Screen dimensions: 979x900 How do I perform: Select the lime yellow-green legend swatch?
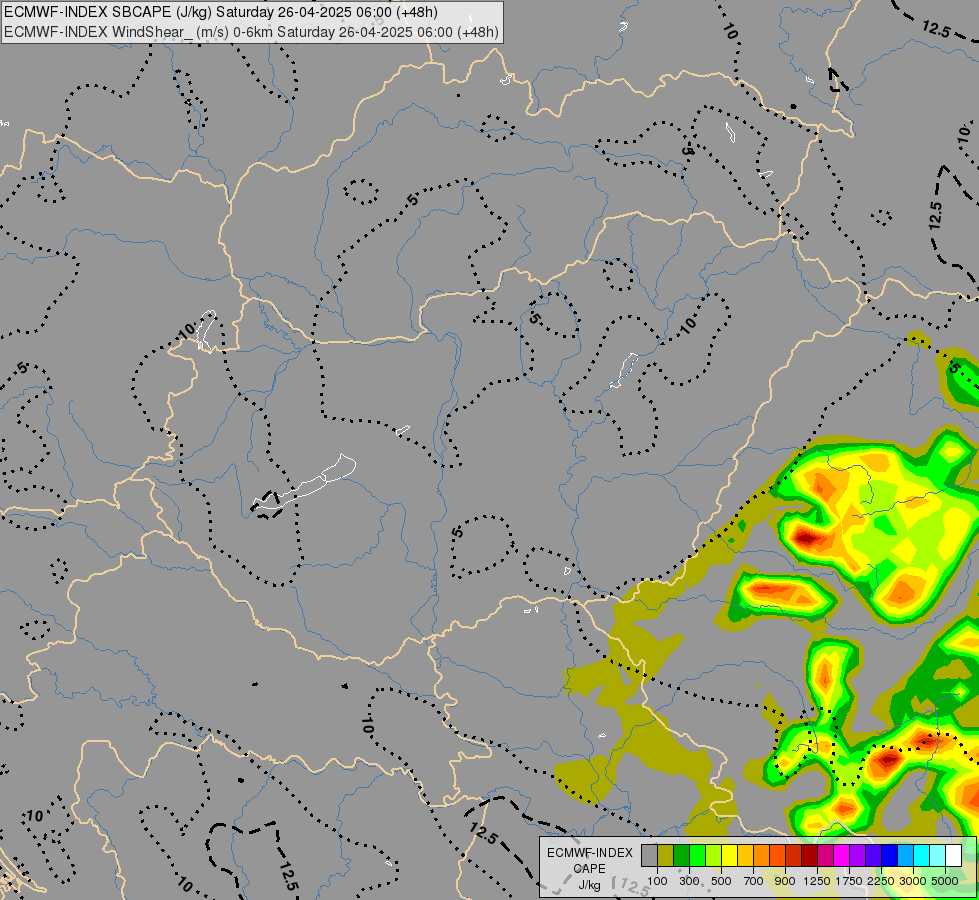(x=714, y=856)
